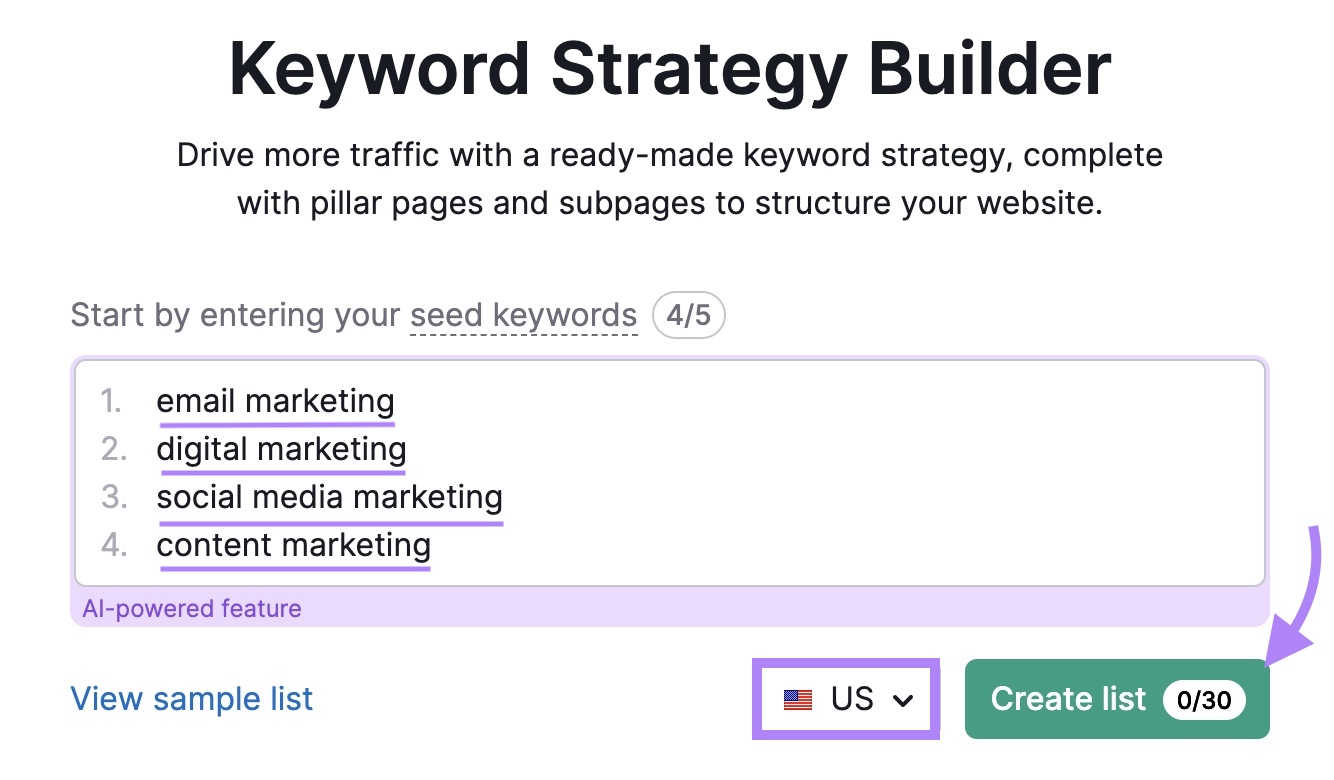1334x780 pixels.
Task: Select the digital marketing keyword entry
Action: 281,449
